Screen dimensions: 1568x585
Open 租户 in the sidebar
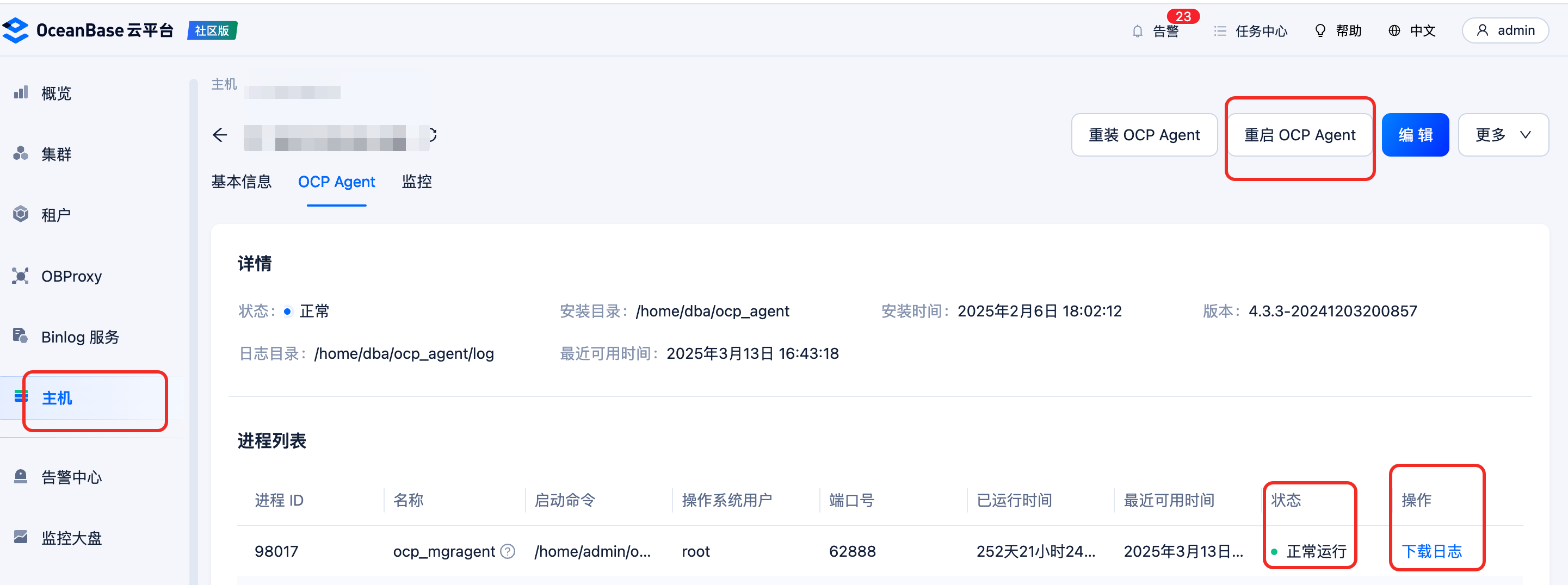(56, 215)
